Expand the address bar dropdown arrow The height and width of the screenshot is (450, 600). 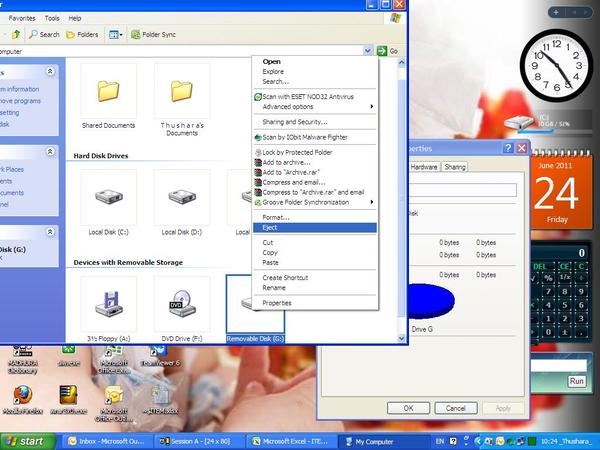click(367, 51)
